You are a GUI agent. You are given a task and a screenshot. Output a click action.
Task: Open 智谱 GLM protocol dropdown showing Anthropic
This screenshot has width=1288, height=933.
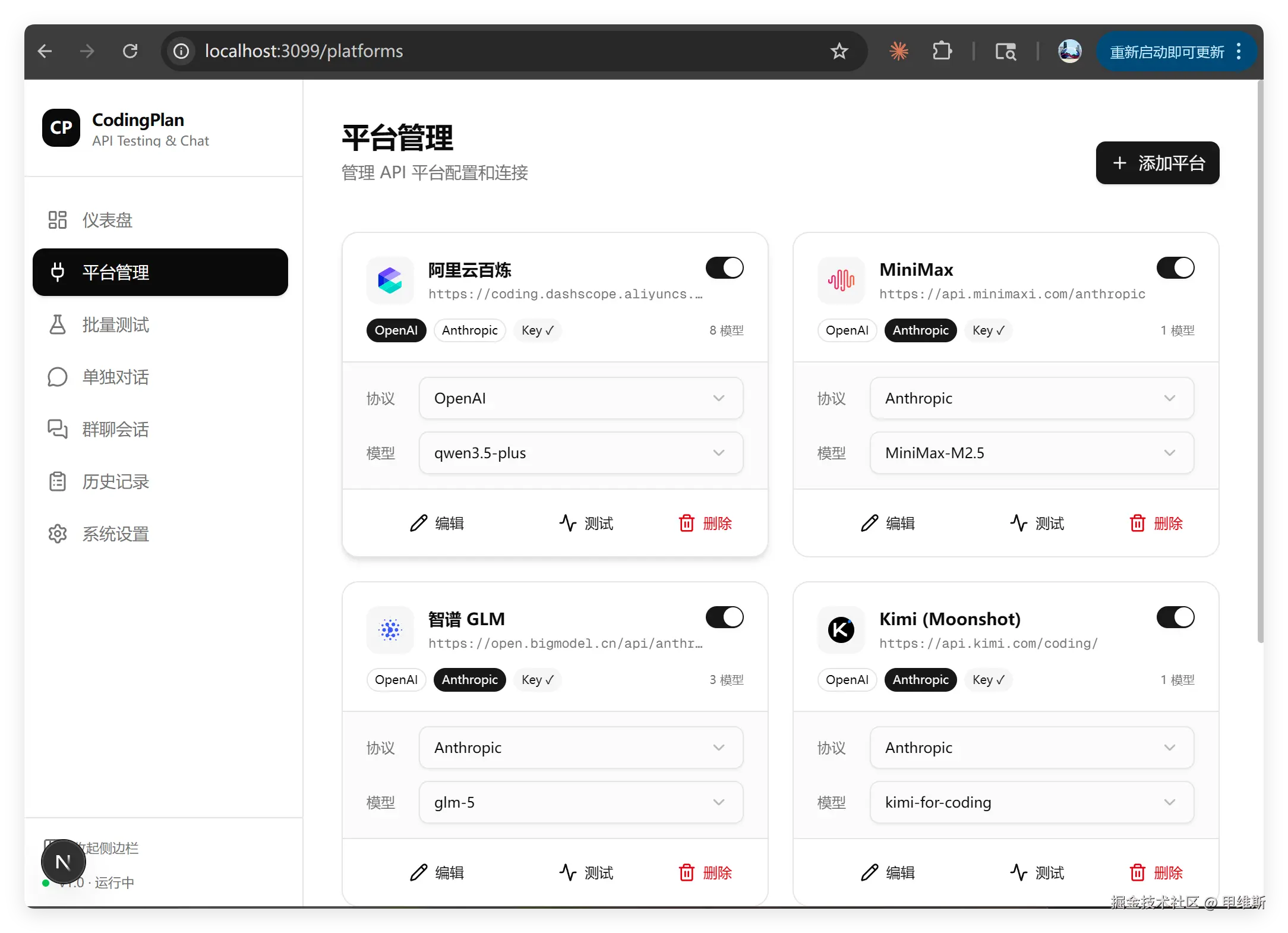point(580,748)
